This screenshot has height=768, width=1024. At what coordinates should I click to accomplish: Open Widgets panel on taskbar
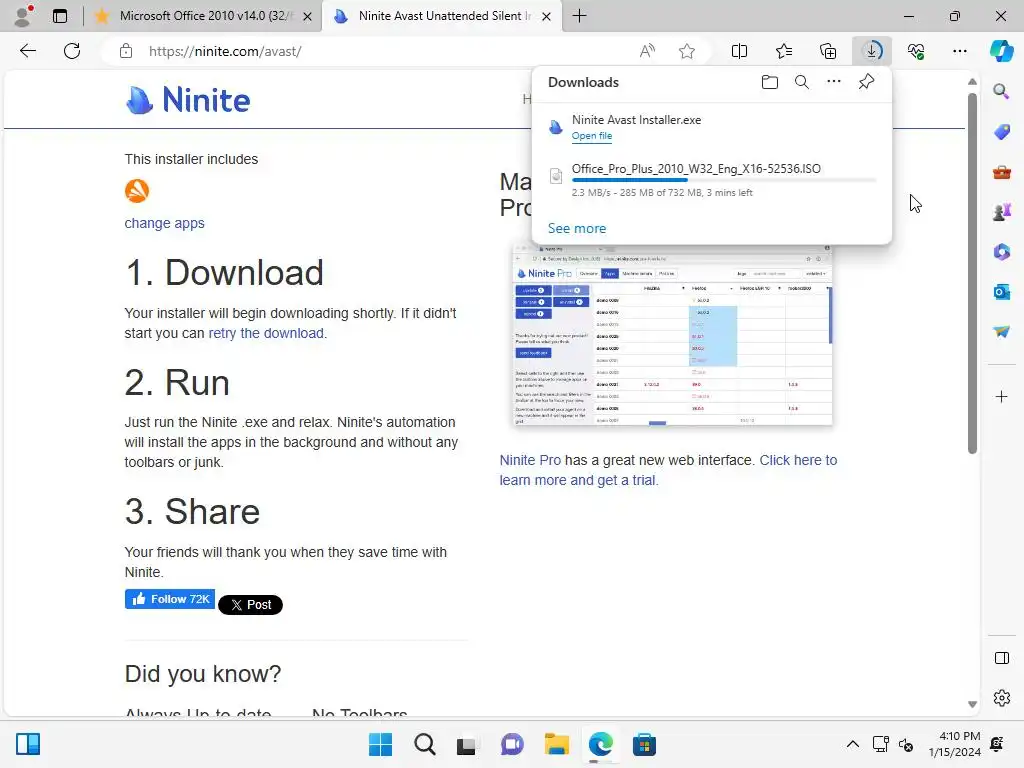[27, 744]
